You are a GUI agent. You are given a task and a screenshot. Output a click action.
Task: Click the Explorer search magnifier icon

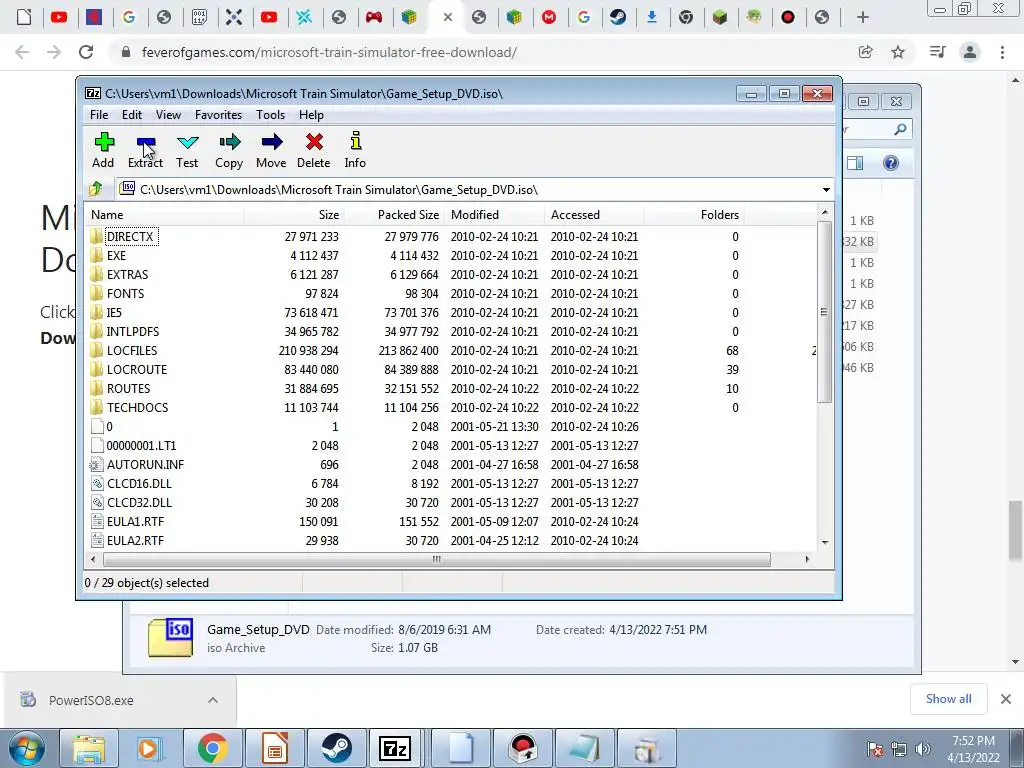pos(900,129)
